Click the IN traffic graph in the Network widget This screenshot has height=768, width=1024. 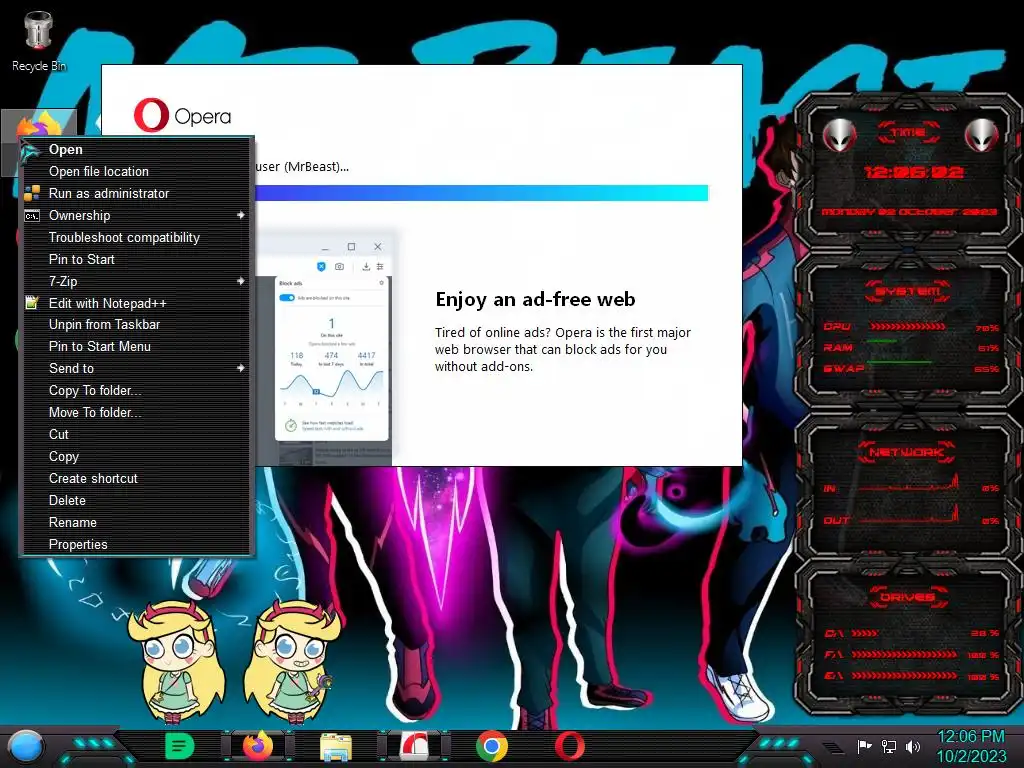(x=908, y=483)
